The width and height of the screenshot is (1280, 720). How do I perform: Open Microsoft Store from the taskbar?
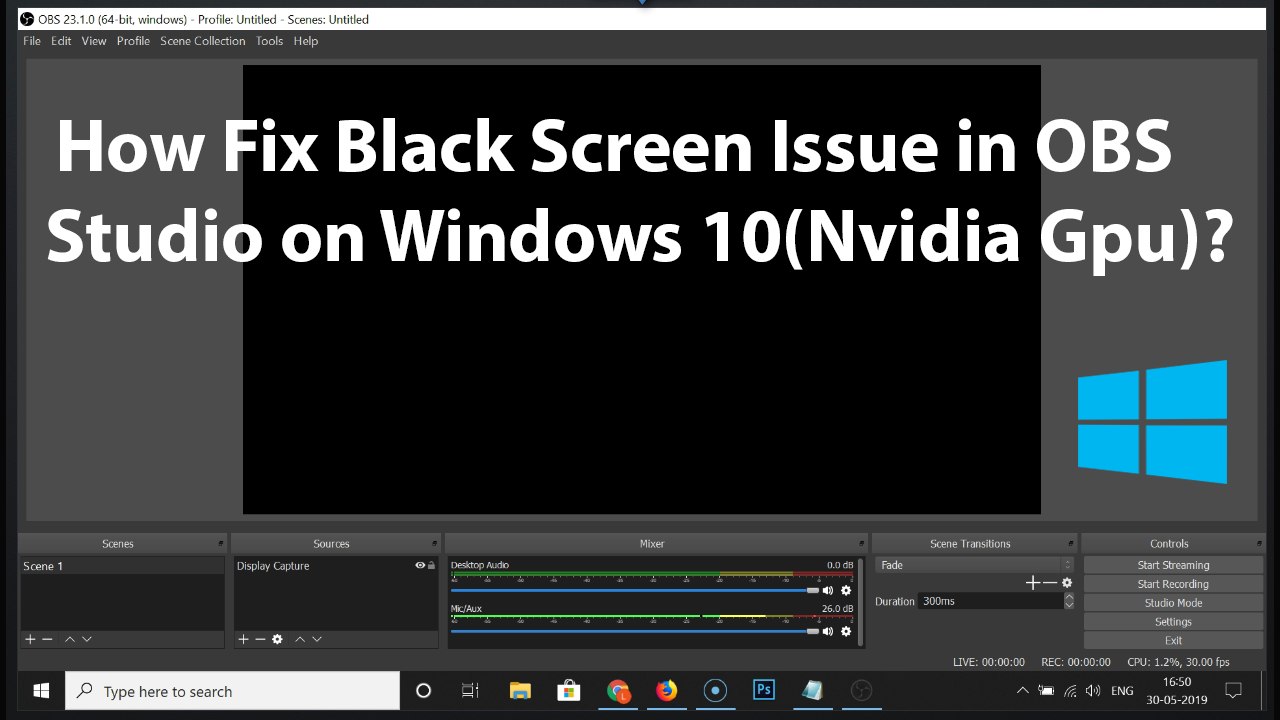pyautogui.click(x=569, y=690)
